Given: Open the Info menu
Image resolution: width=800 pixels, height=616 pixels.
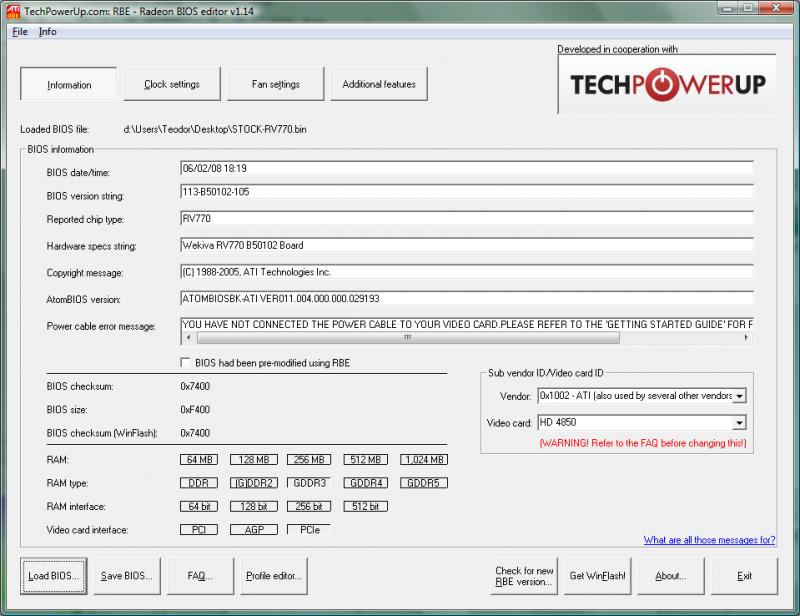Looking at the screenshot, I should tap(47, 32).
